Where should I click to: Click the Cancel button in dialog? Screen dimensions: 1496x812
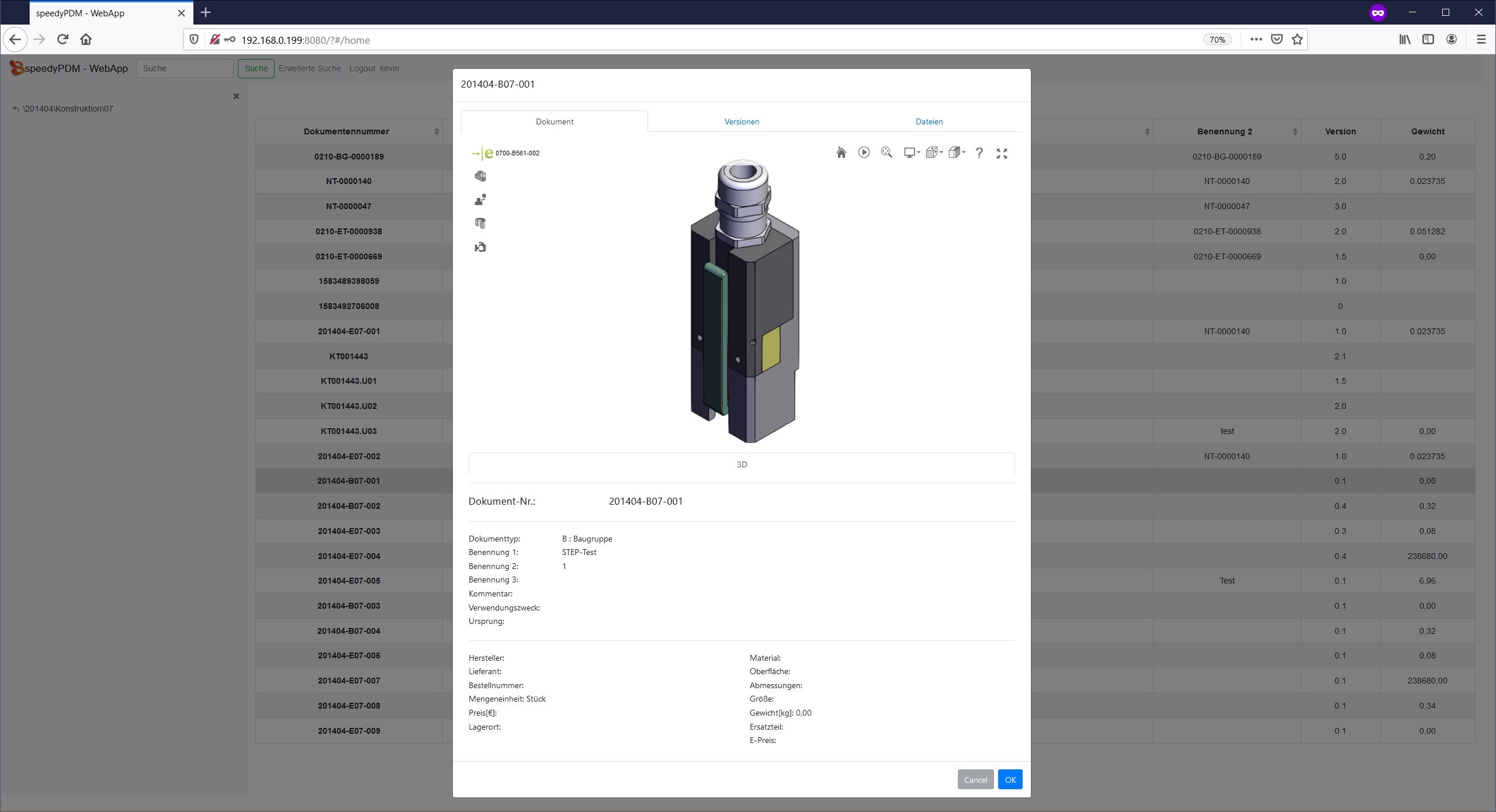coord(975,780)
